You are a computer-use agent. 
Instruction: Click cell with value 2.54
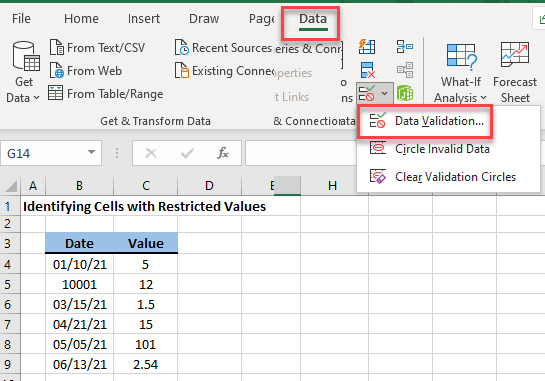click(146, 364)
